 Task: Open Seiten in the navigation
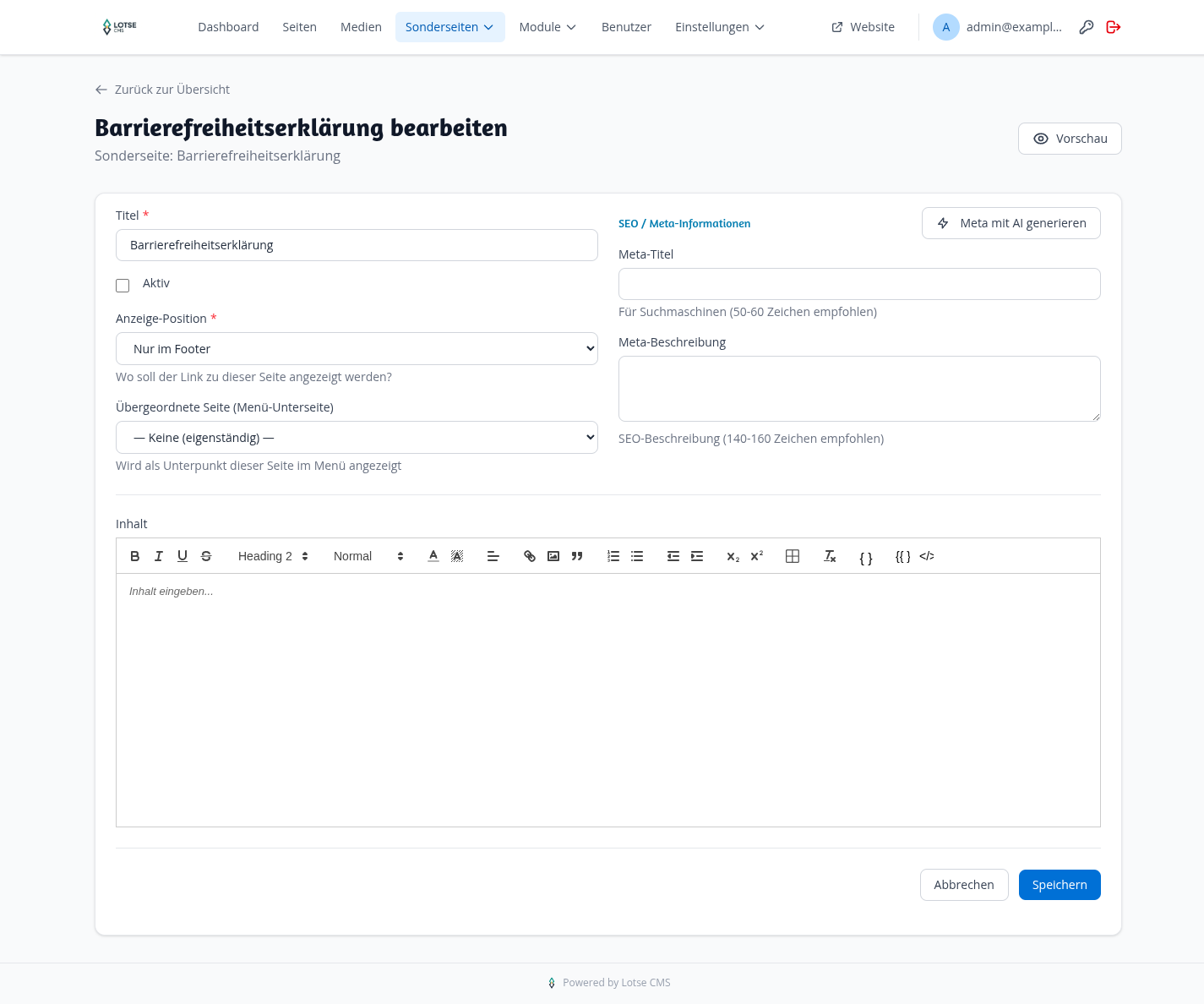coord(300,27)
